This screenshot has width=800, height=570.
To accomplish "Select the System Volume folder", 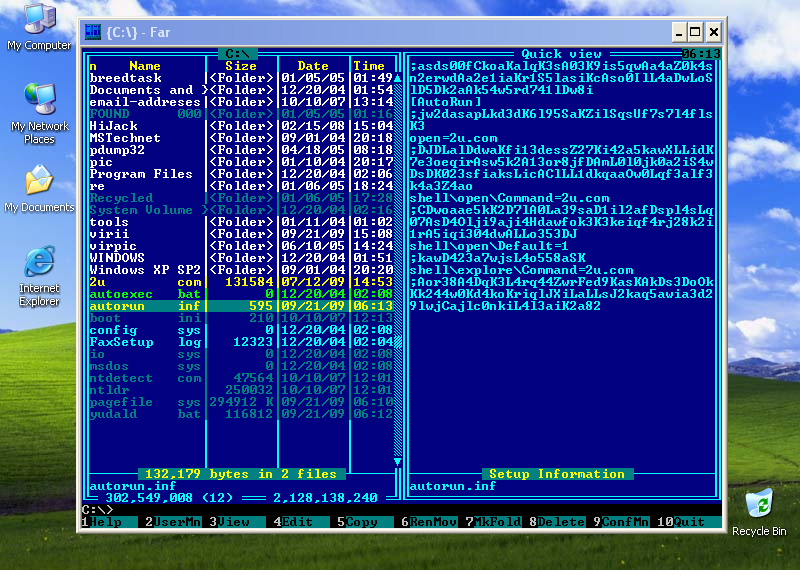I will (x=241, y=210).
